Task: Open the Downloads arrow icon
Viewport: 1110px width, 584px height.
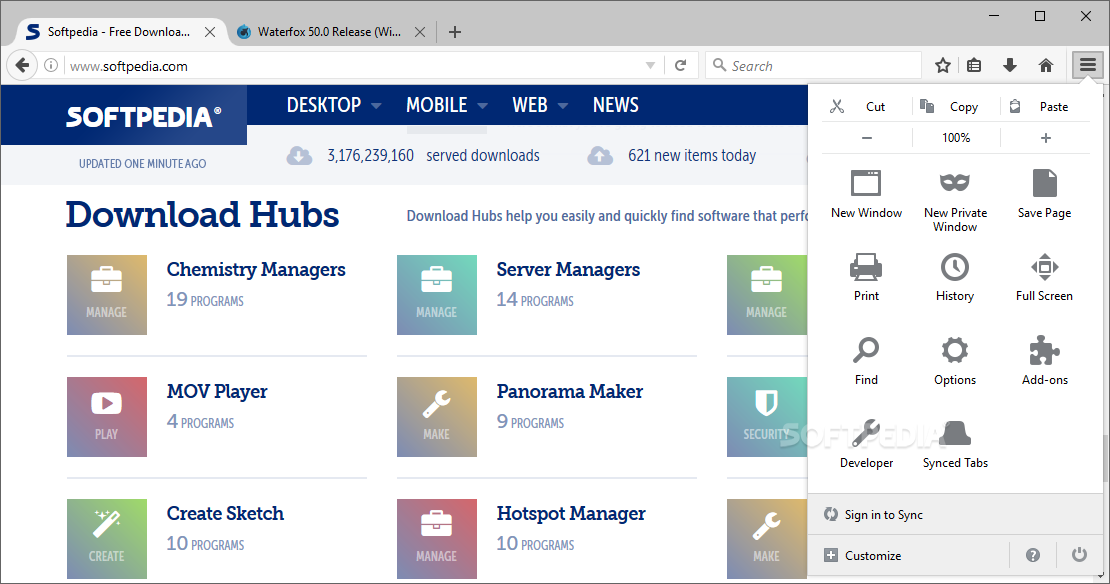Action: [x=1010, y=66]
